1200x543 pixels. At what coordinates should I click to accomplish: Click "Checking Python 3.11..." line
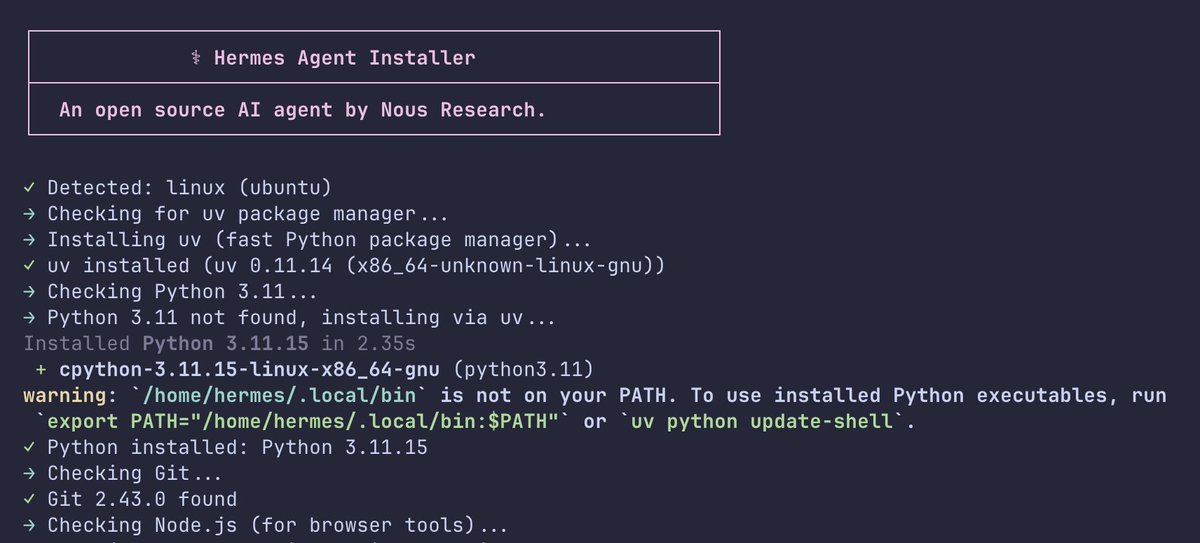coord(183,292)
